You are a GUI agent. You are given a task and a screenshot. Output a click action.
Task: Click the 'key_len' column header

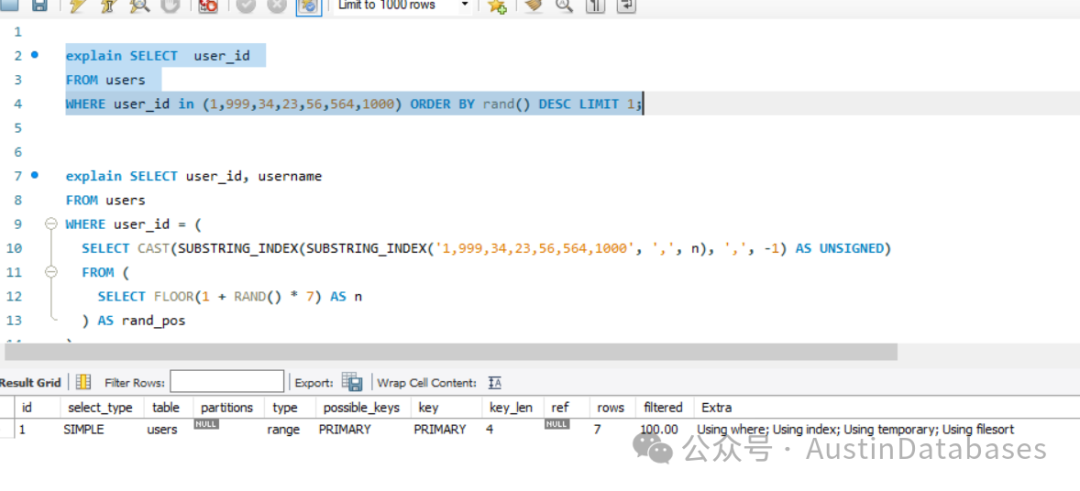click(x=512, y=408)
